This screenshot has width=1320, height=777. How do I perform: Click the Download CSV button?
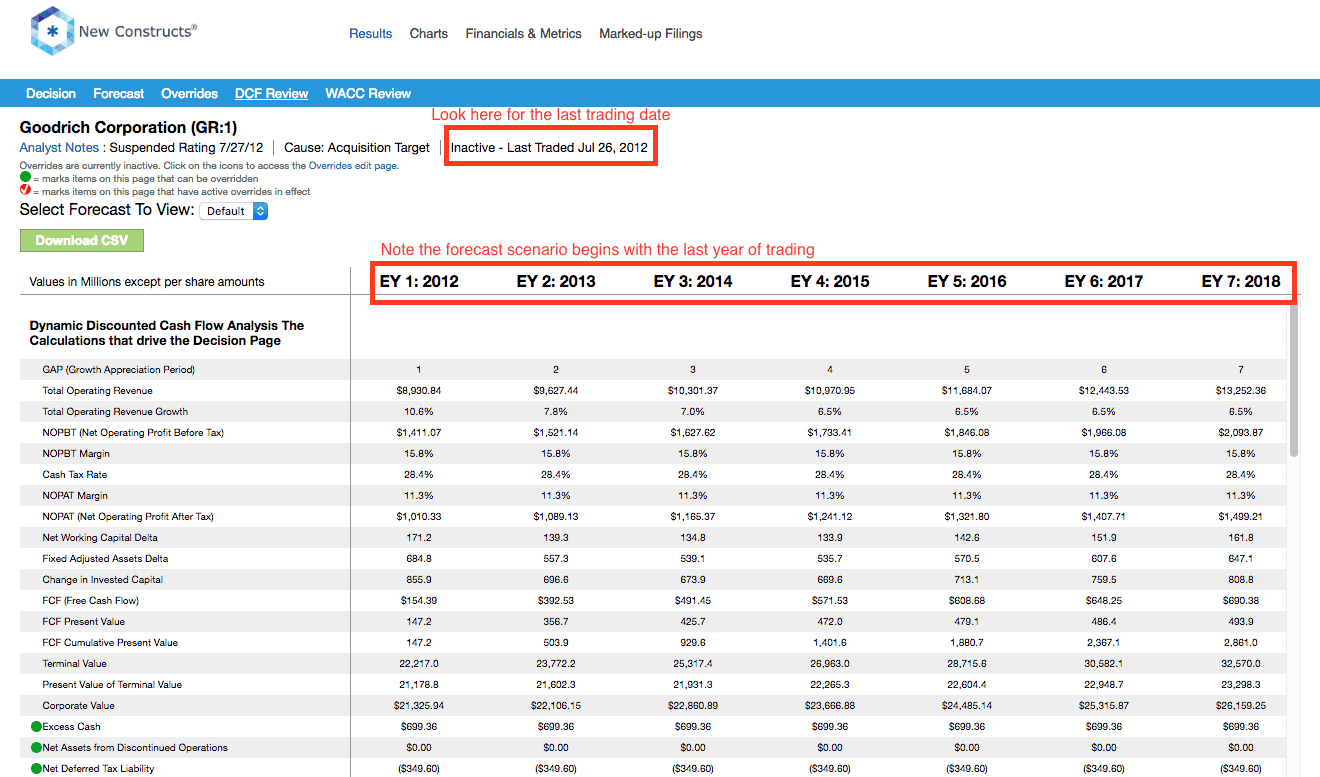point(82,241)
